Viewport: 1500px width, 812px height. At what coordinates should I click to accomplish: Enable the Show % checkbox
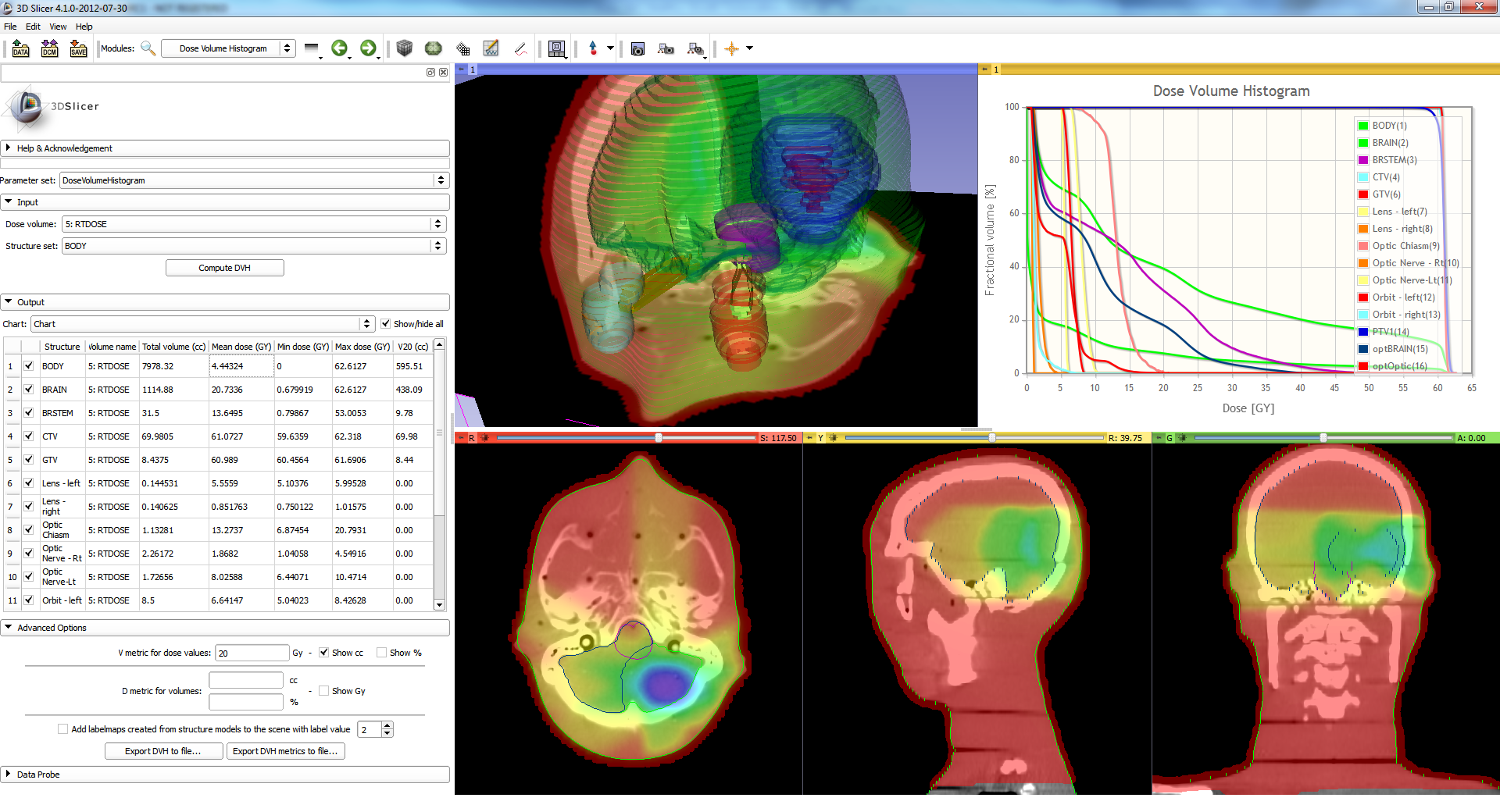[x=382, y=653]
